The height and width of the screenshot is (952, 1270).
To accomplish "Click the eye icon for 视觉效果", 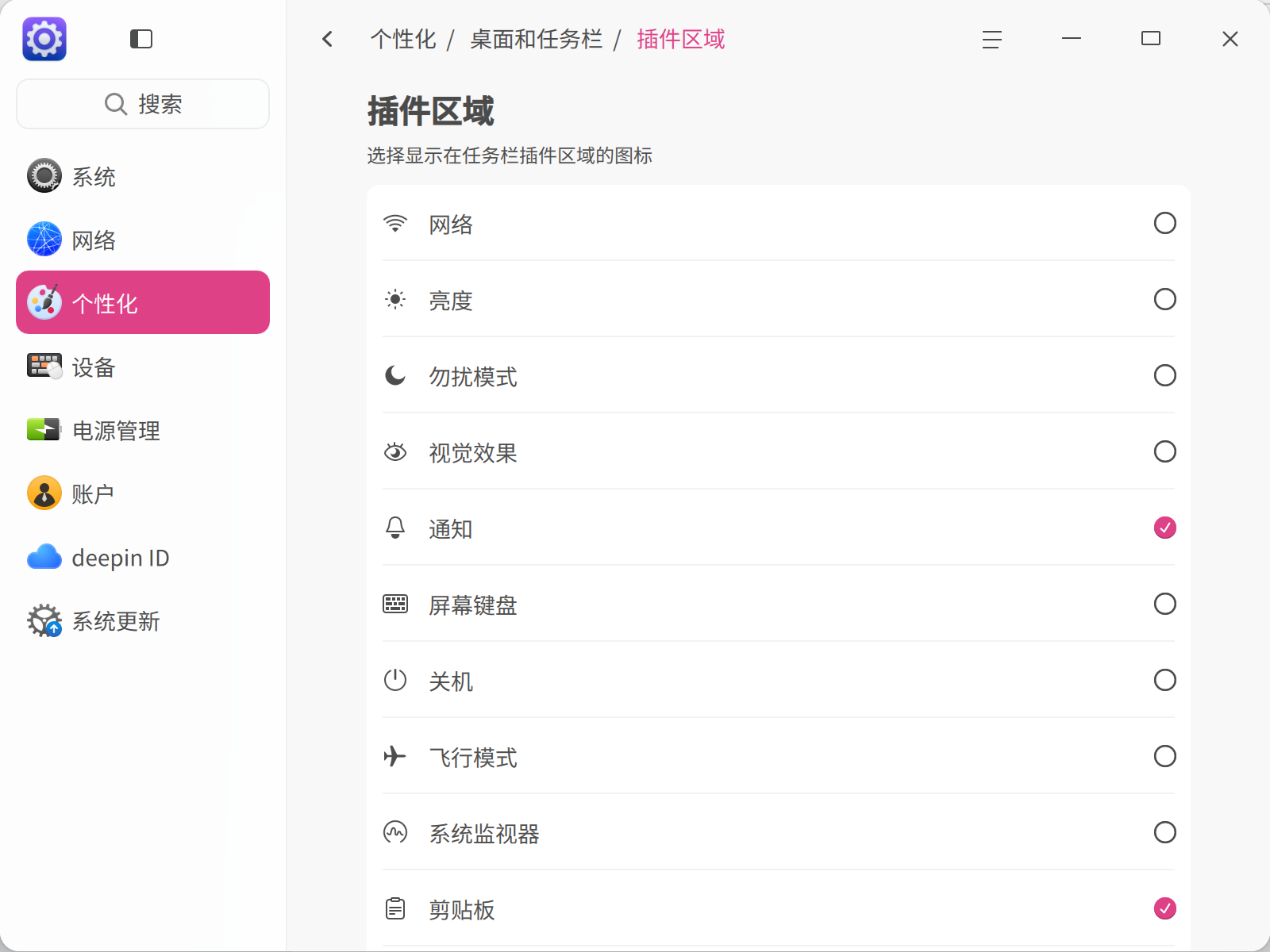I will [395, 451].
